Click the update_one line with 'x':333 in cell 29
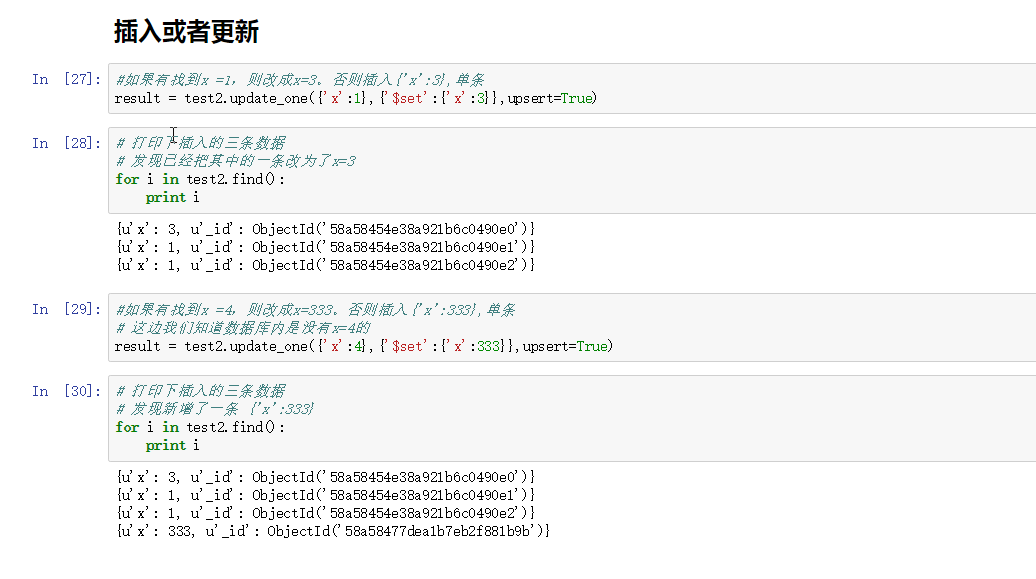Screen dimensions: 1036x579 click(363, 346)
